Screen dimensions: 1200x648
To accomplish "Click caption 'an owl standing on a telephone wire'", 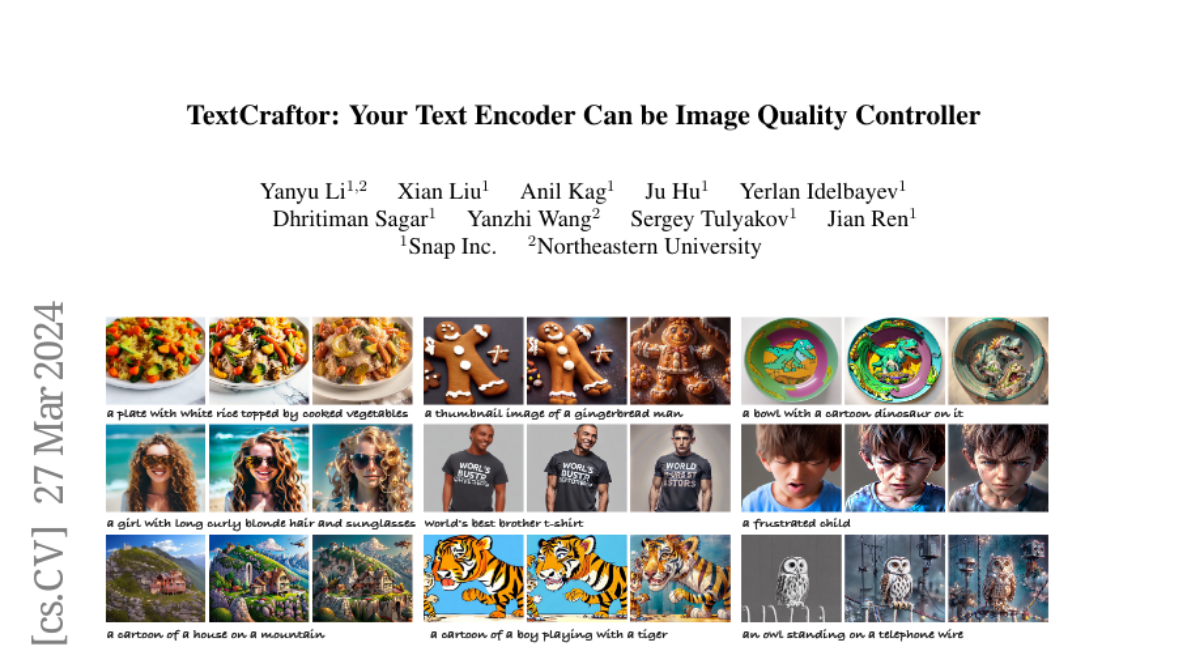I will tap(853, 634).
